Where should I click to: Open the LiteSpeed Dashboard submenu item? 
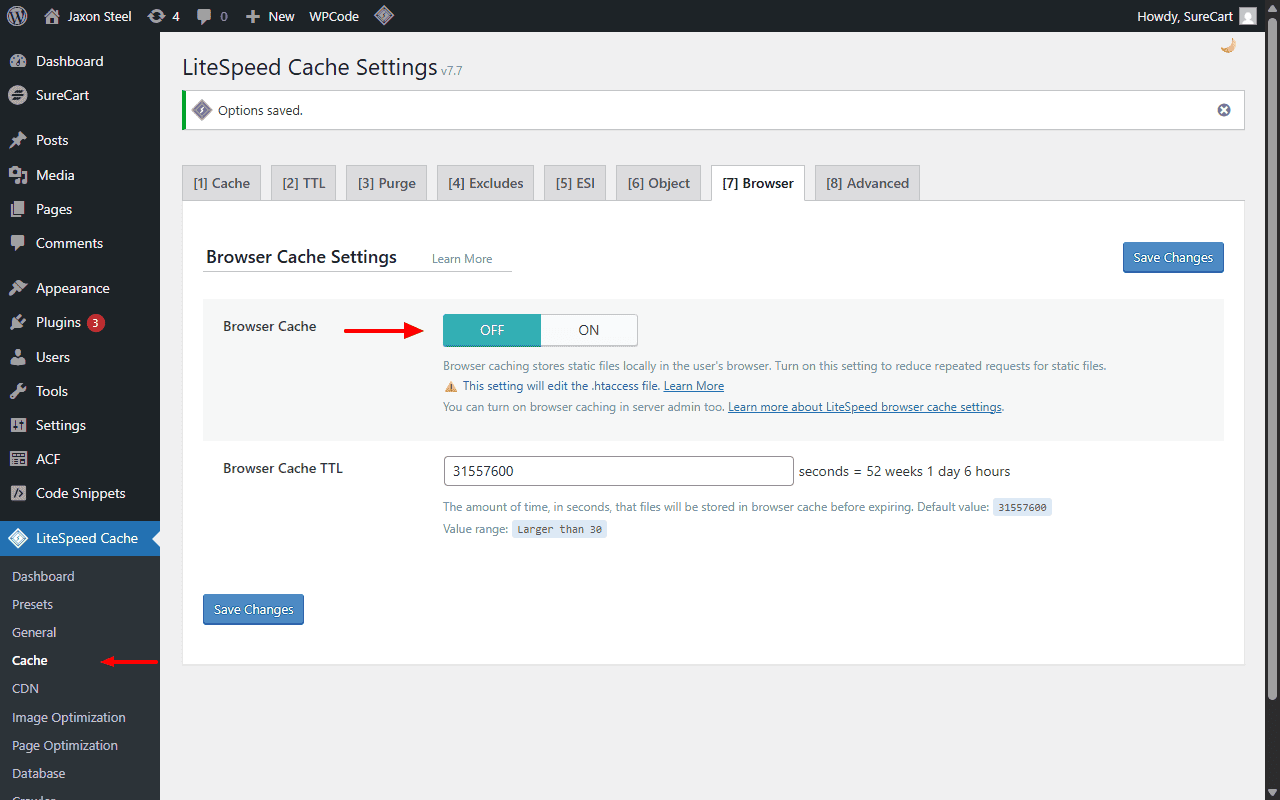pos(43,576)
